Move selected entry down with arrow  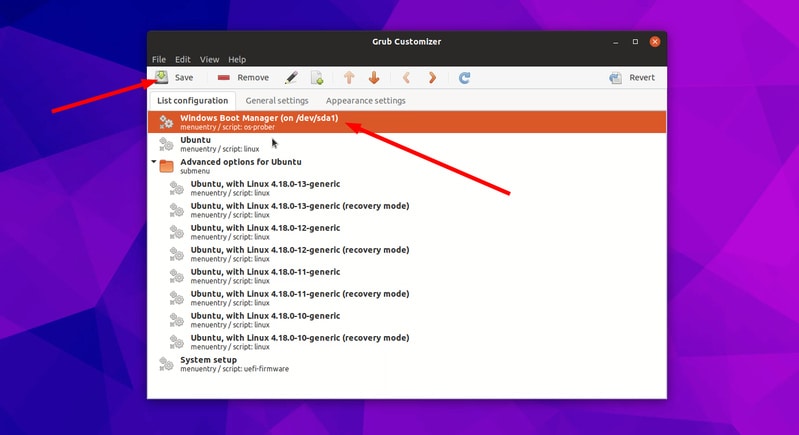[x=374, y=77]
